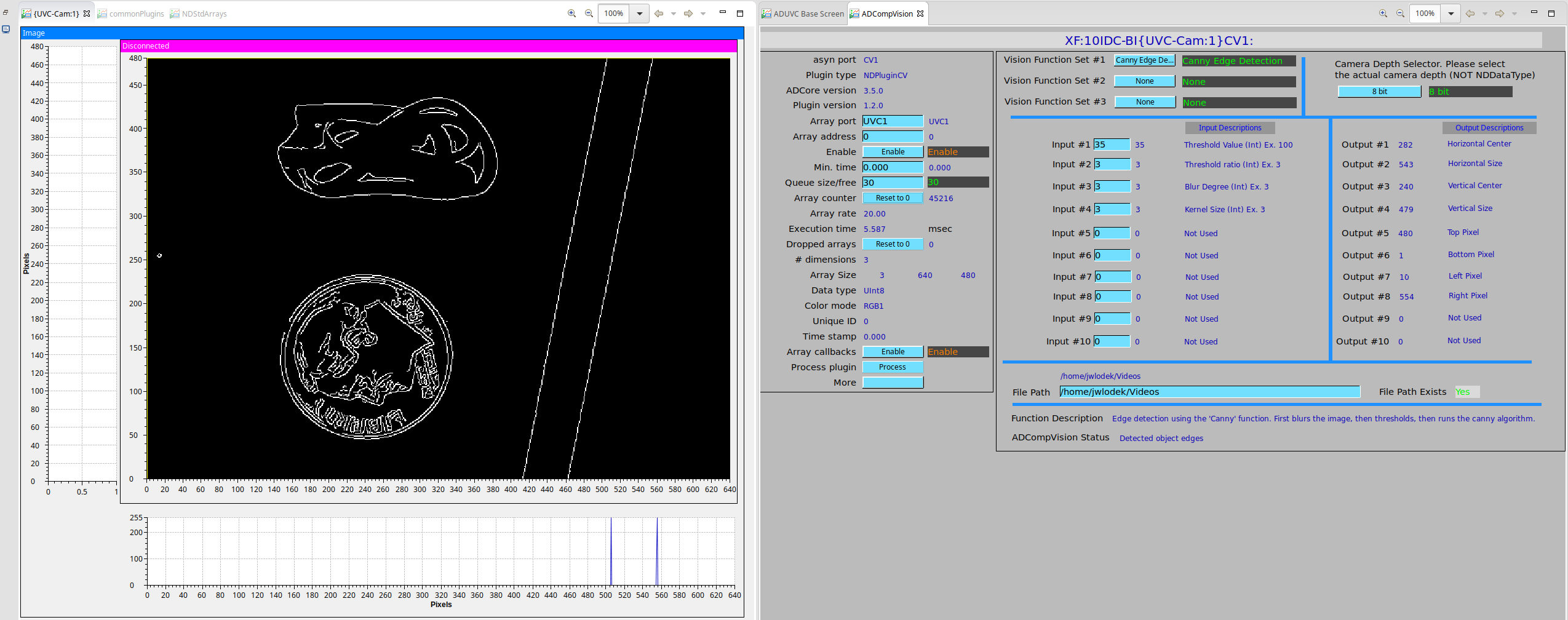The width and height of the screenshot is (1568, 620).
Task: Maximize the ADCompVision view panel
Action: [1551, 13]
